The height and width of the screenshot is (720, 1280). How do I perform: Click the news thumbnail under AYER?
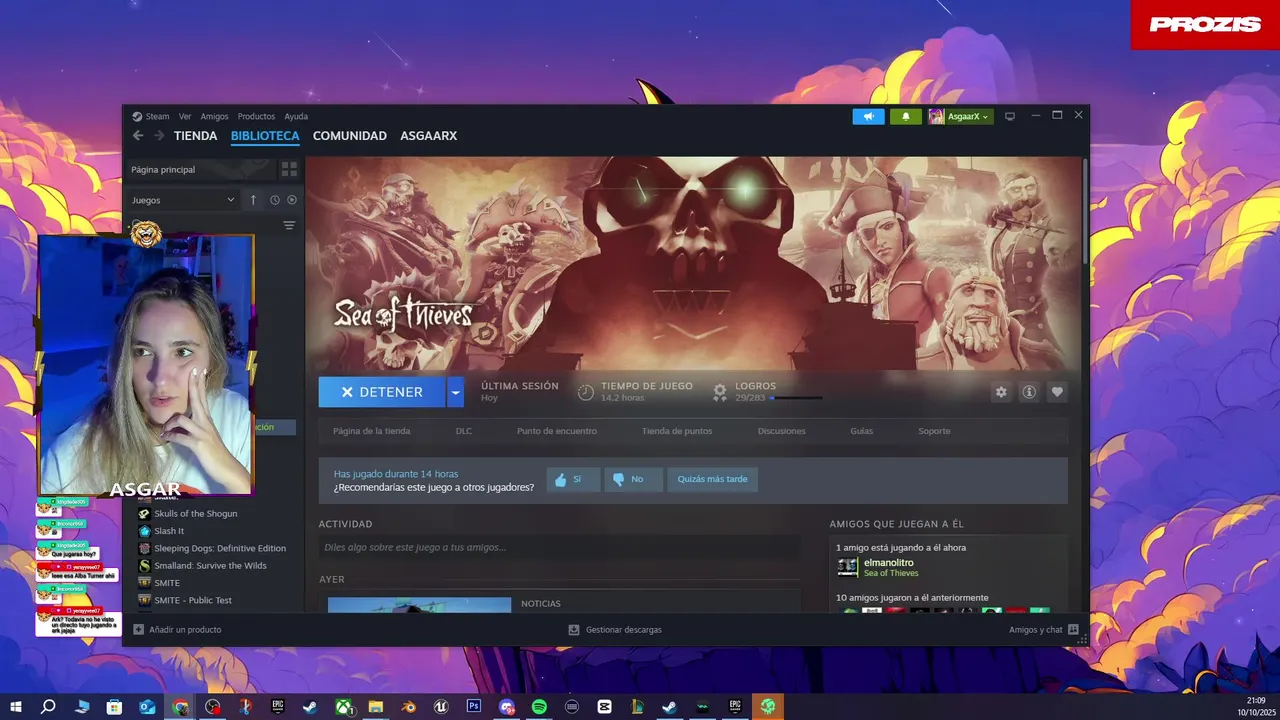(419, 605)
